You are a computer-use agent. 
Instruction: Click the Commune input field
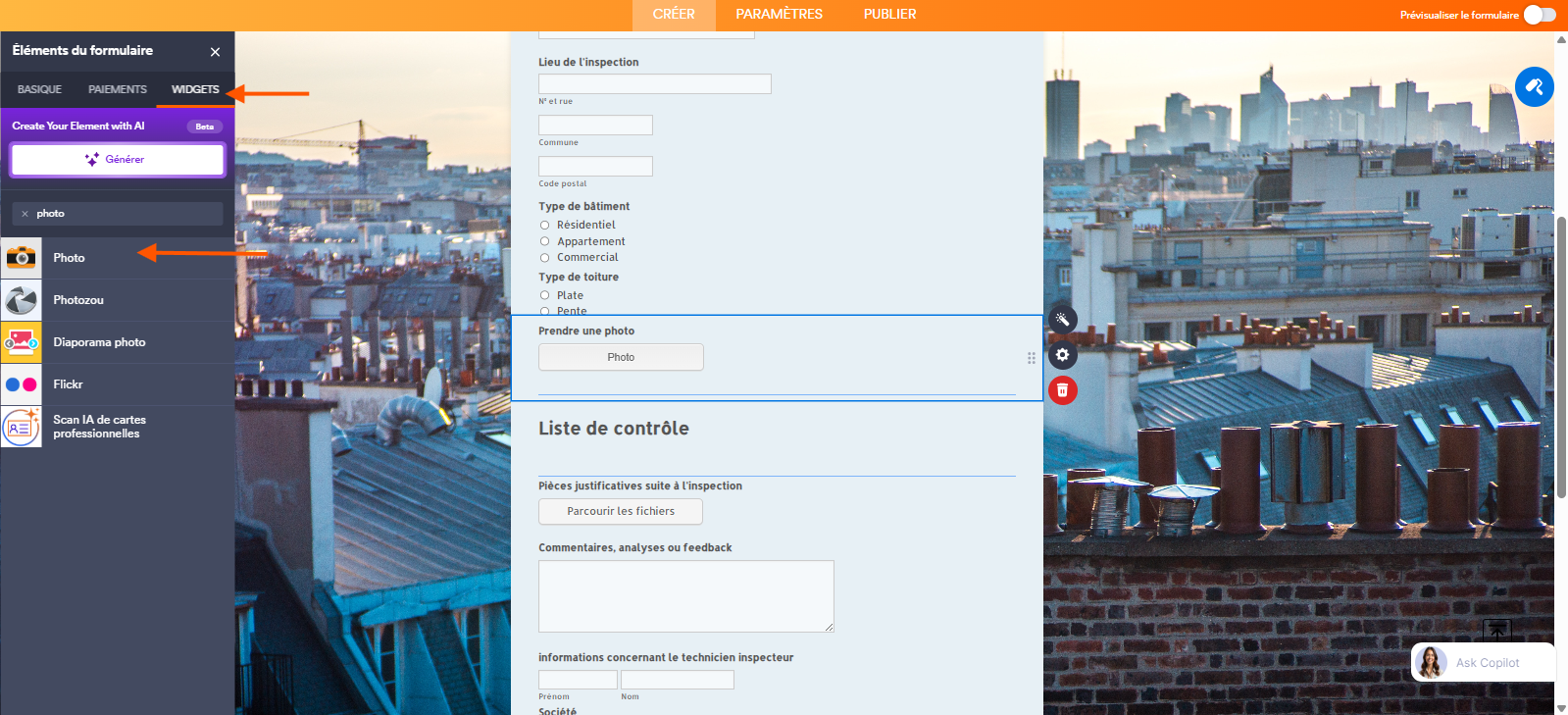click(595, 126)
